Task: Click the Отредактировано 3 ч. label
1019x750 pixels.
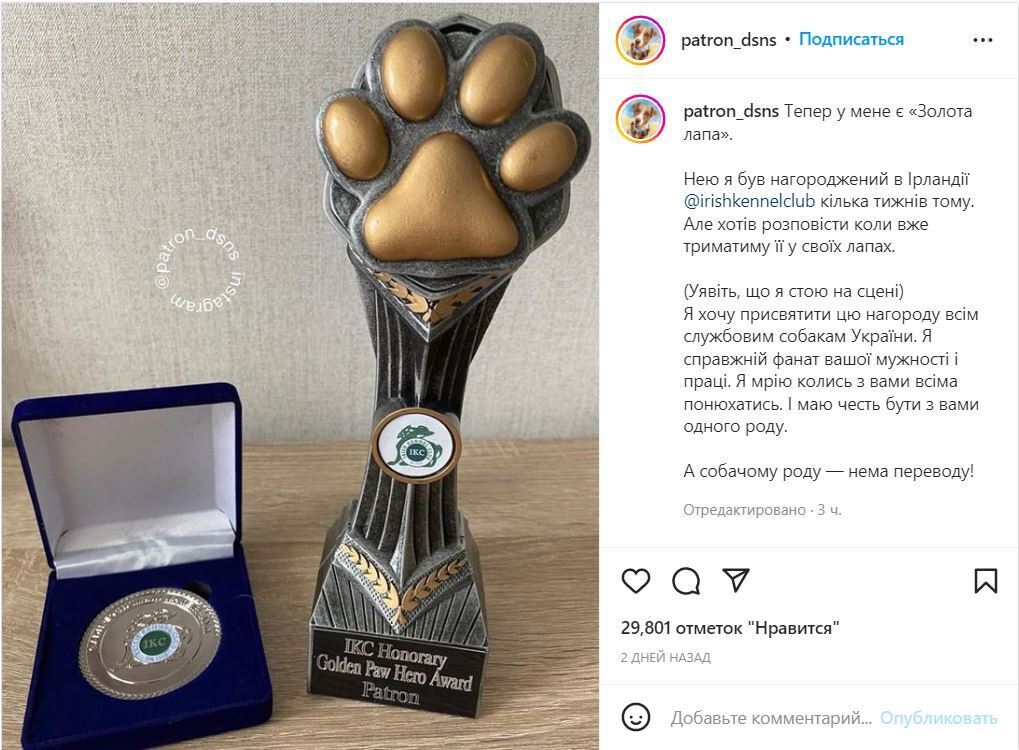Action: click(762, 510)
